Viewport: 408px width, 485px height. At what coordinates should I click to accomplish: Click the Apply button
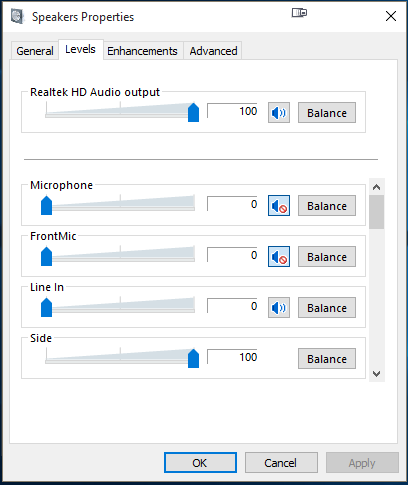point(362,463)
